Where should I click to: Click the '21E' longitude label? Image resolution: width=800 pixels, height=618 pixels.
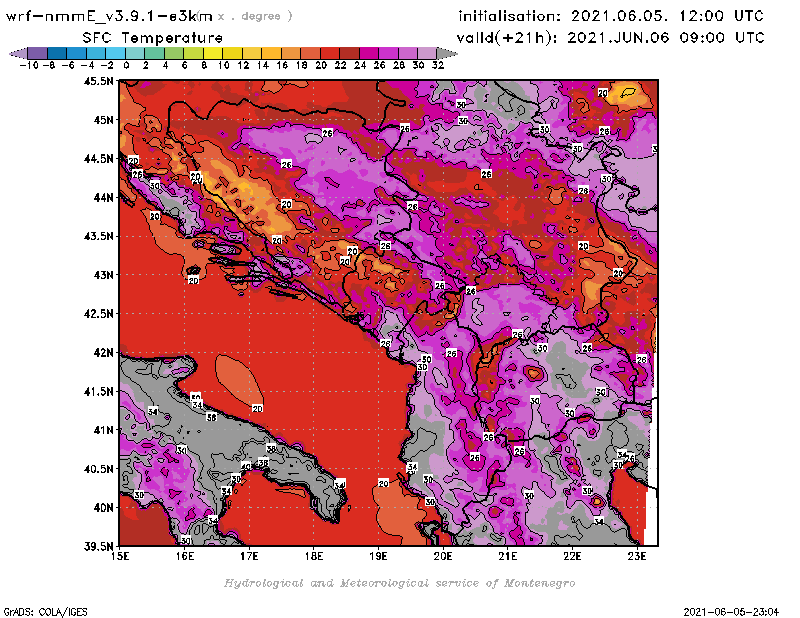tap(507, 556)
